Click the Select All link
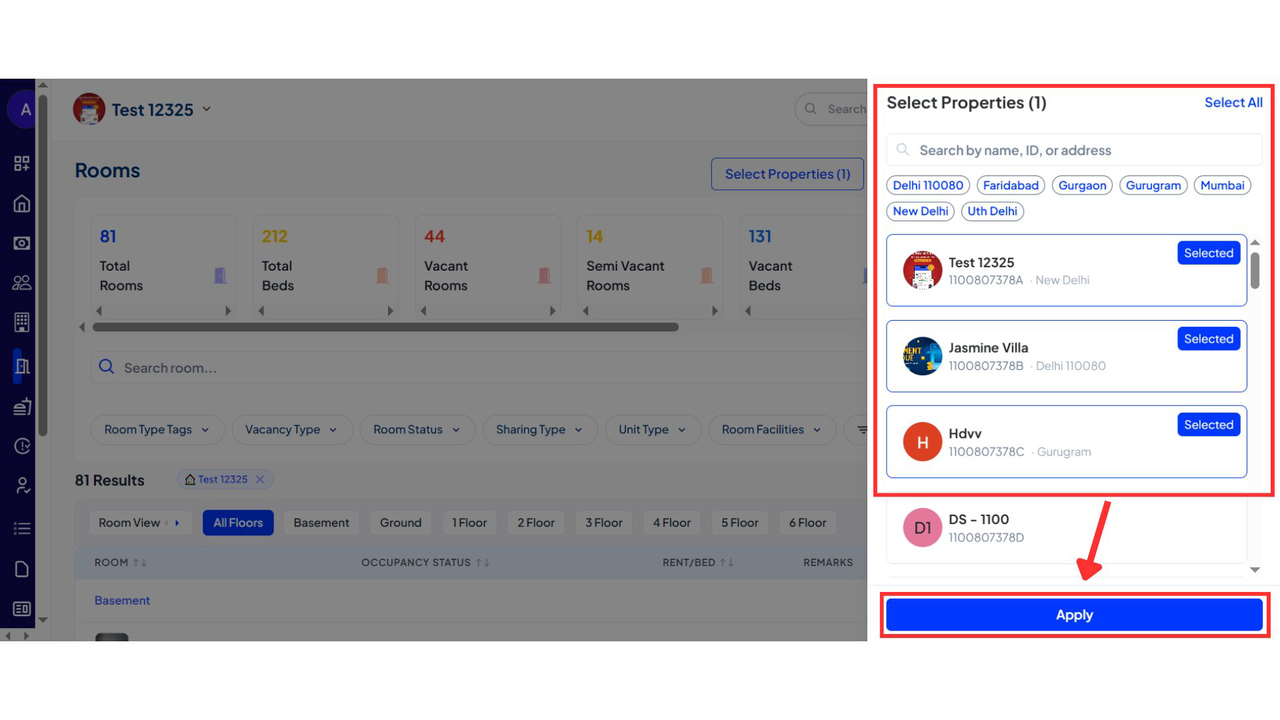The width and height of the screenshot is (1280, 720). [x=1232, y=102]
